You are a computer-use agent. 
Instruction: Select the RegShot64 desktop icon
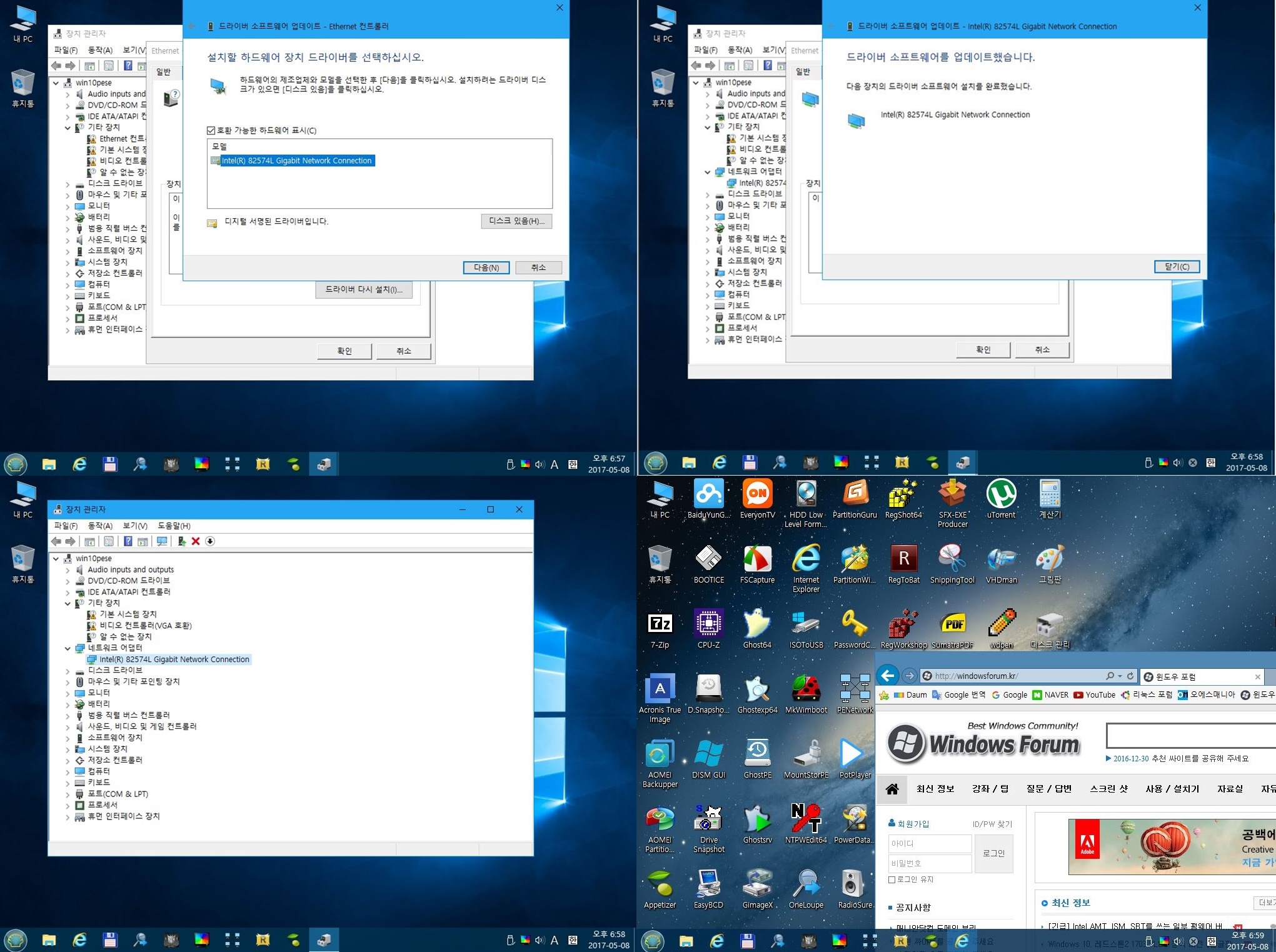pyautogui.click(x=903, y=499)
